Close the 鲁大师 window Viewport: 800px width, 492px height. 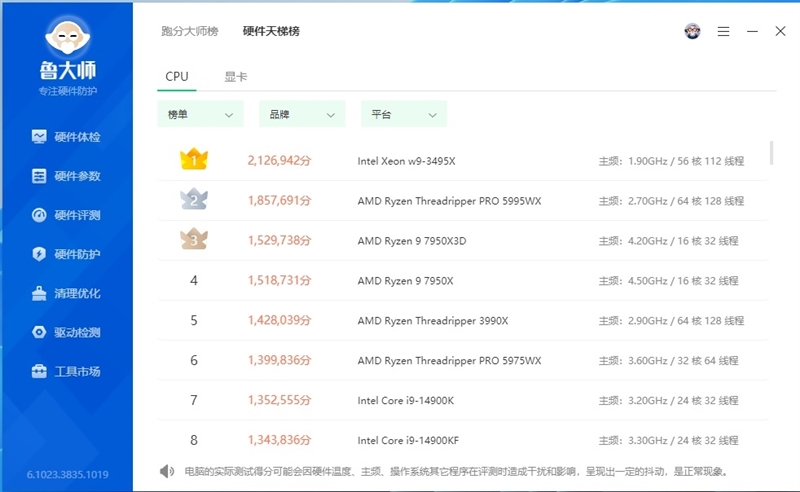pos(780,31)
